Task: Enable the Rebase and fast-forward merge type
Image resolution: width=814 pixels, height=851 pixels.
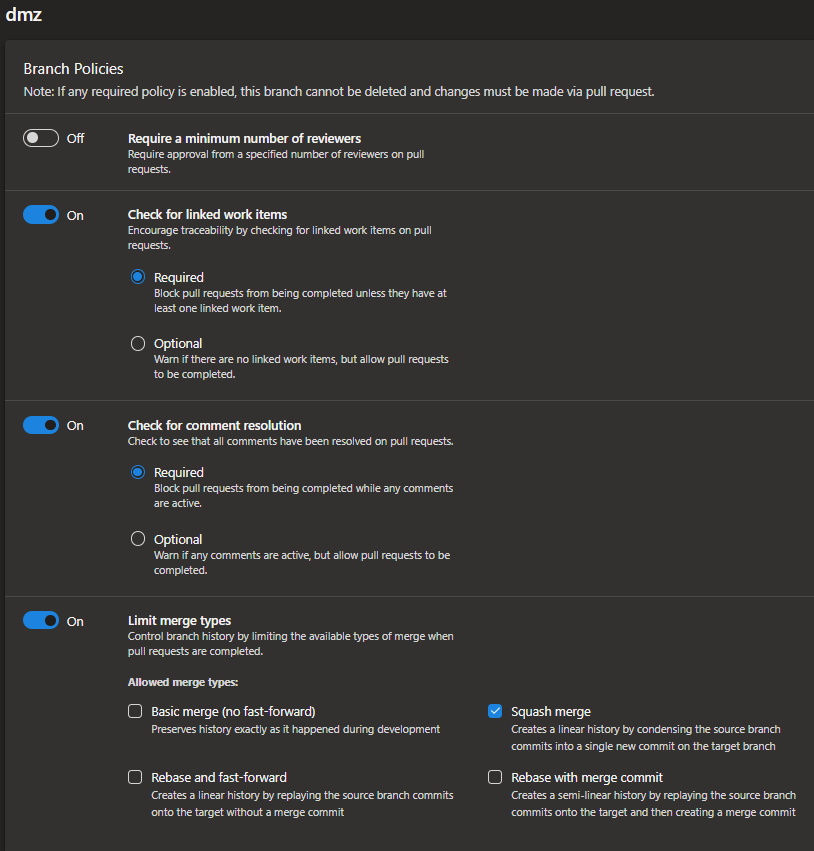Action: click(135, 777)
